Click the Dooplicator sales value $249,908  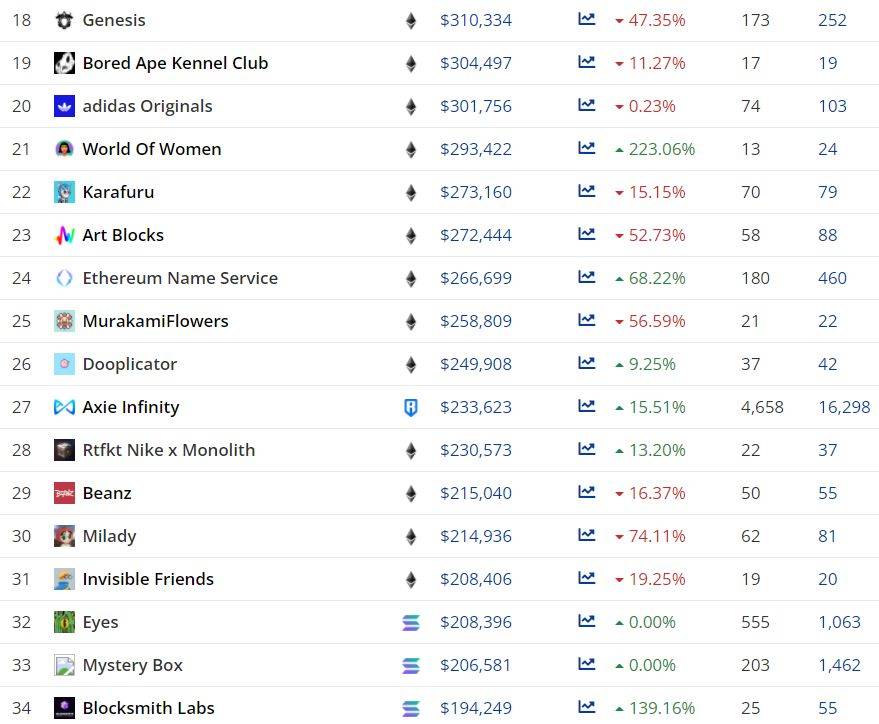(x=475, y=364)
